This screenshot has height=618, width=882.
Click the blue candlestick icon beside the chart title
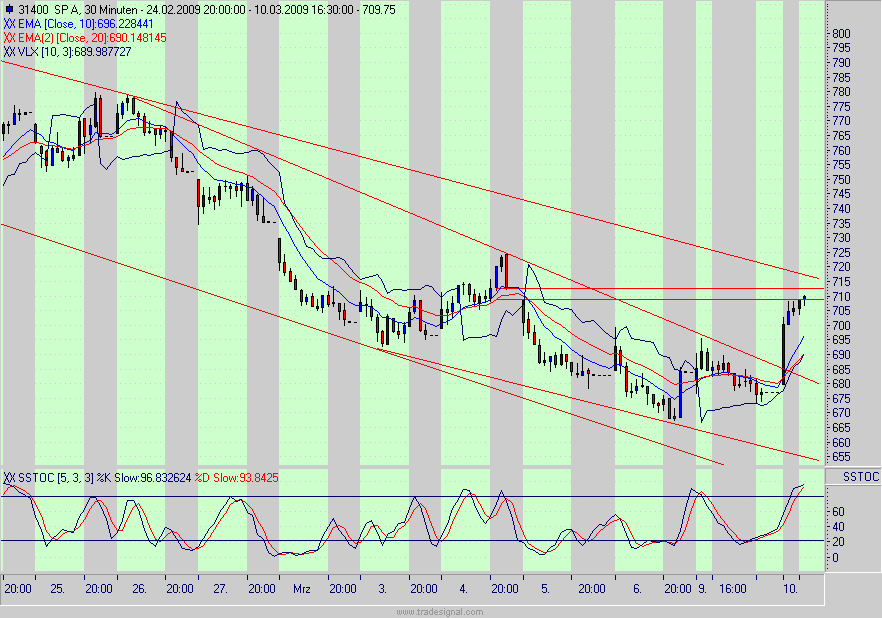[10, 8]
